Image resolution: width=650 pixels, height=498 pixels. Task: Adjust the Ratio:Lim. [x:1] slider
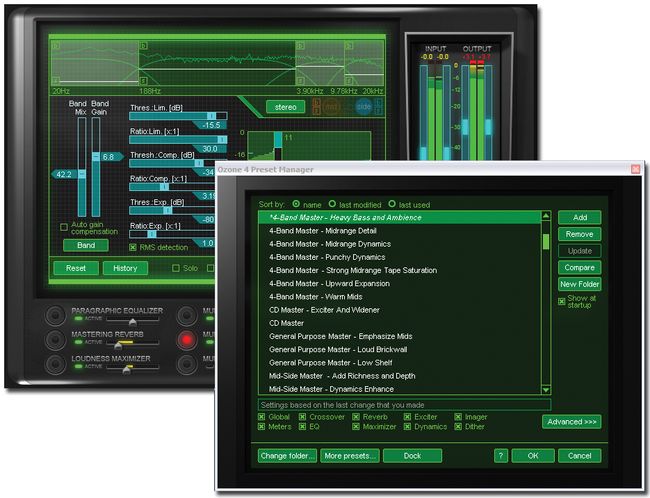coord(179,140)
